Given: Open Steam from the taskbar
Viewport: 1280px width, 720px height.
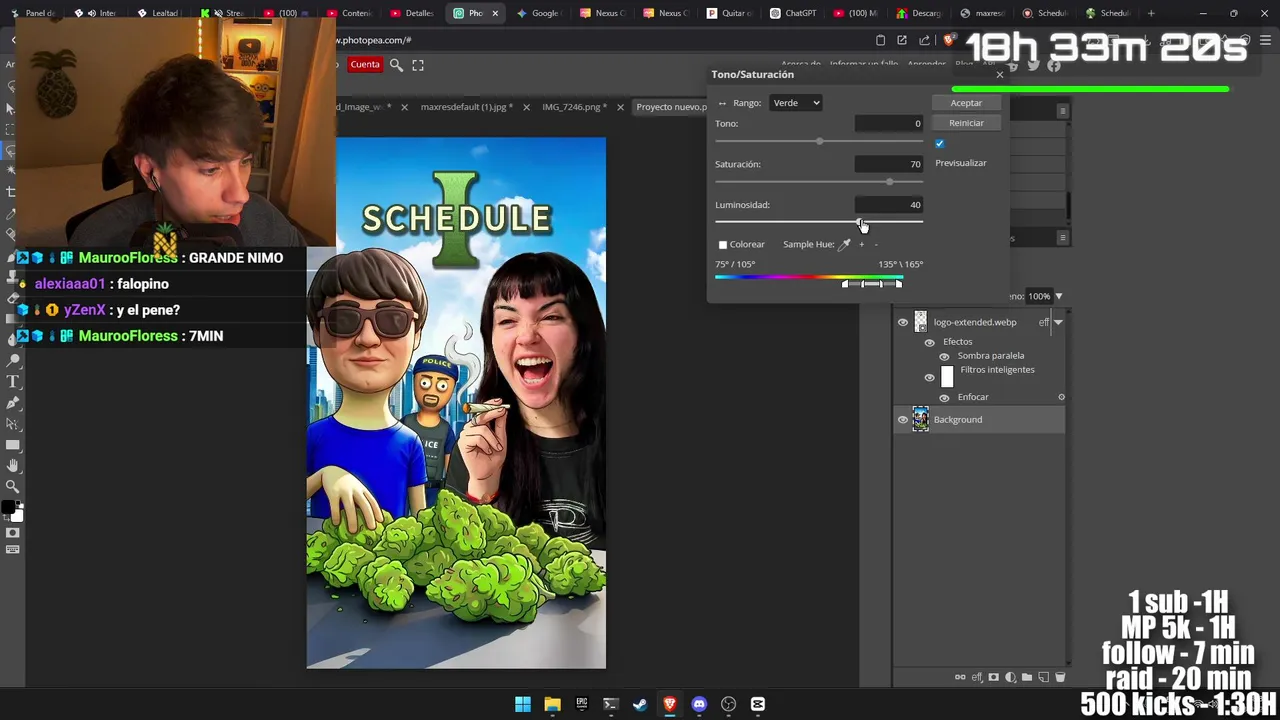Looking at the screenshot, I should pos(640,704).
